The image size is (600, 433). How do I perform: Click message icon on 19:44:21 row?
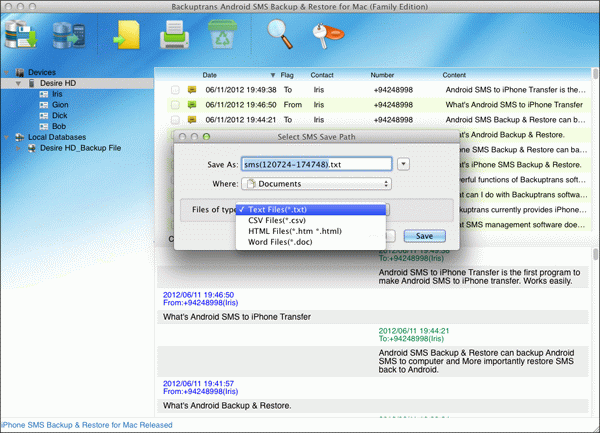[x=192, y=120]
